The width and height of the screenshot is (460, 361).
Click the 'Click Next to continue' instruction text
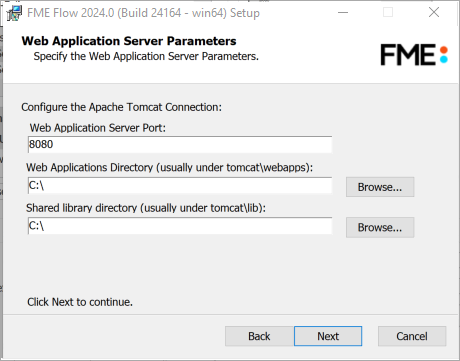click(x=80, y=302)
